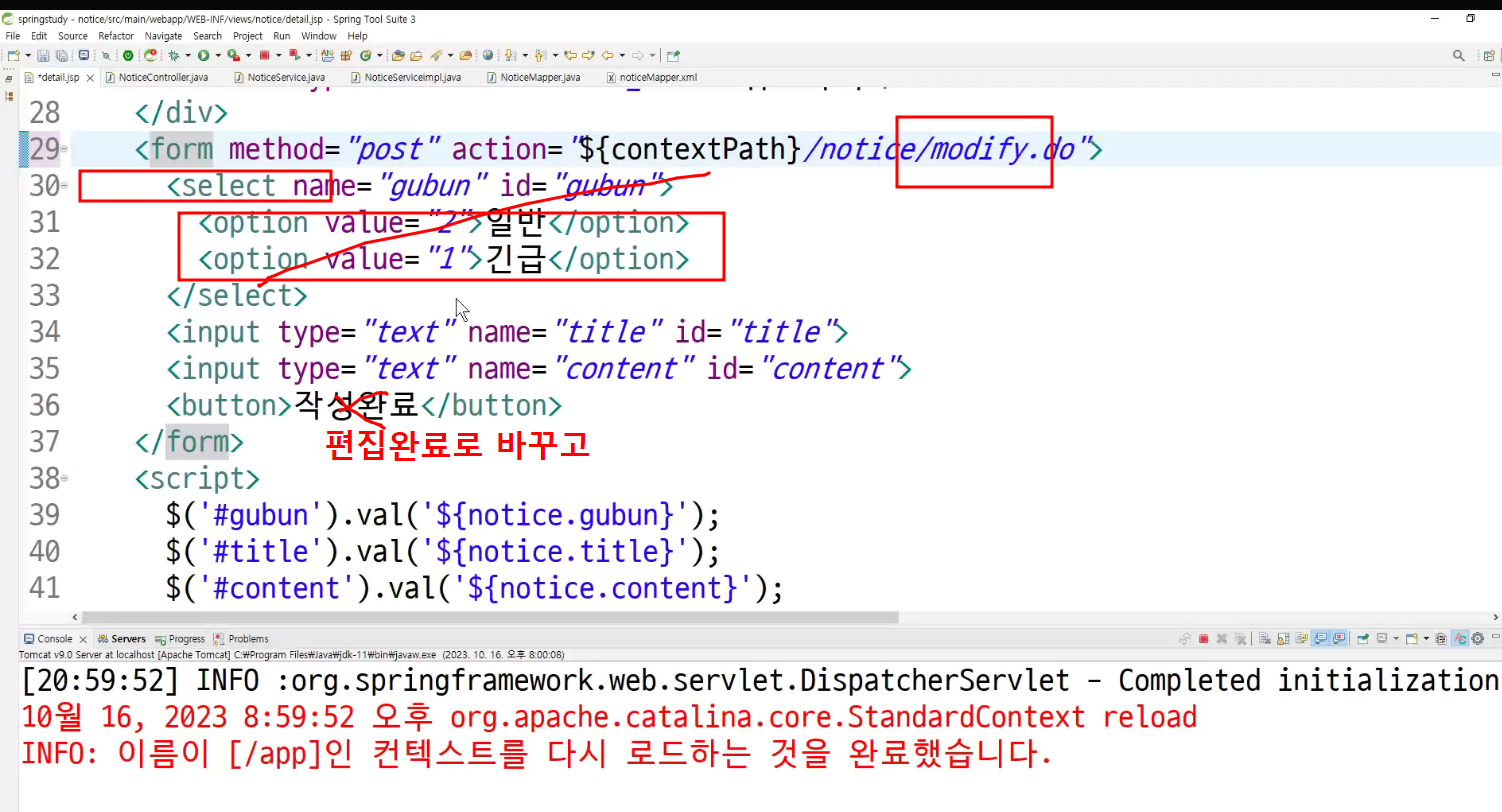This screenshot has height=812, width=1502.
Task: Switch to the Servers tab
Action: (121, 639)
